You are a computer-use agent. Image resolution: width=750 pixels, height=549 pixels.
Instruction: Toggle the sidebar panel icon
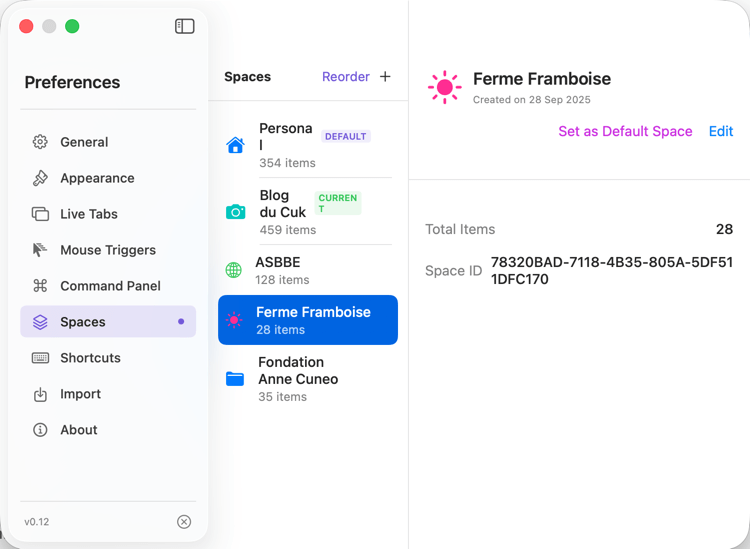tap(185, 26)
